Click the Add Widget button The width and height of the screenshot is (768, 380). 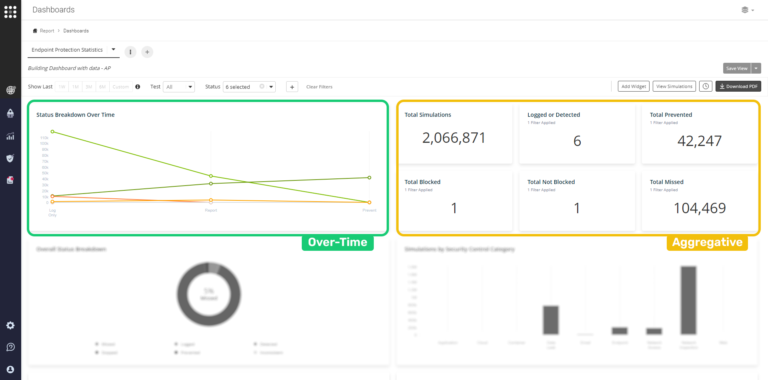click(x=633, y=86)
